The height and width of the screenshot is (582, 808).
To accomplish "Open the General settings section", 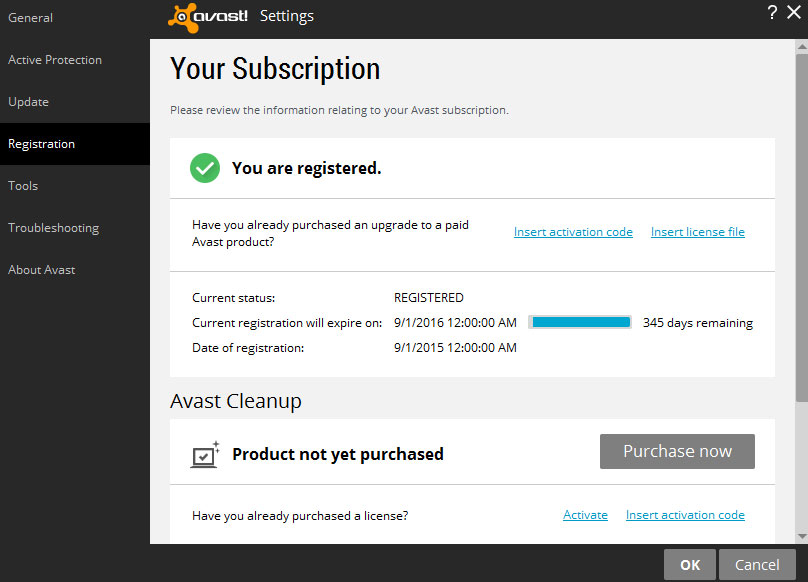I will (x=75, y=18).
